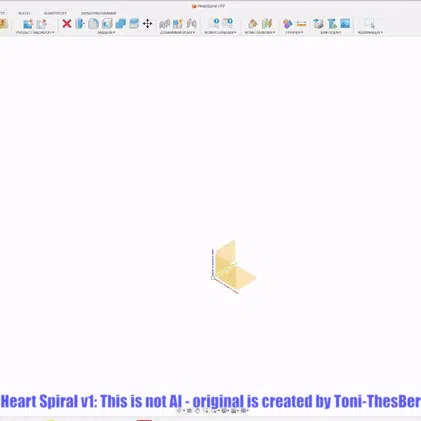Click the Pan hand icon in navigation bar
This screenshot has width=421, height=421.
(x=197, y=411)
